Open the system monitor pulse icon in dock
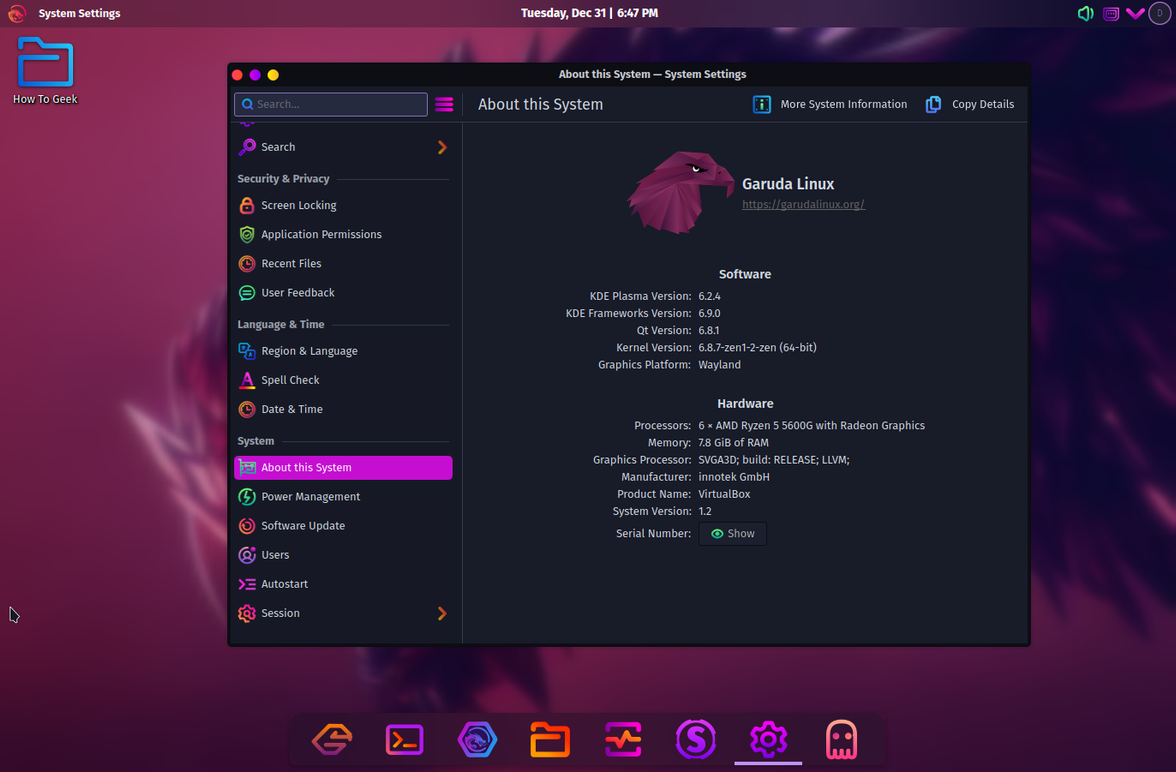Screen dimensions: 1176x772 622,740
